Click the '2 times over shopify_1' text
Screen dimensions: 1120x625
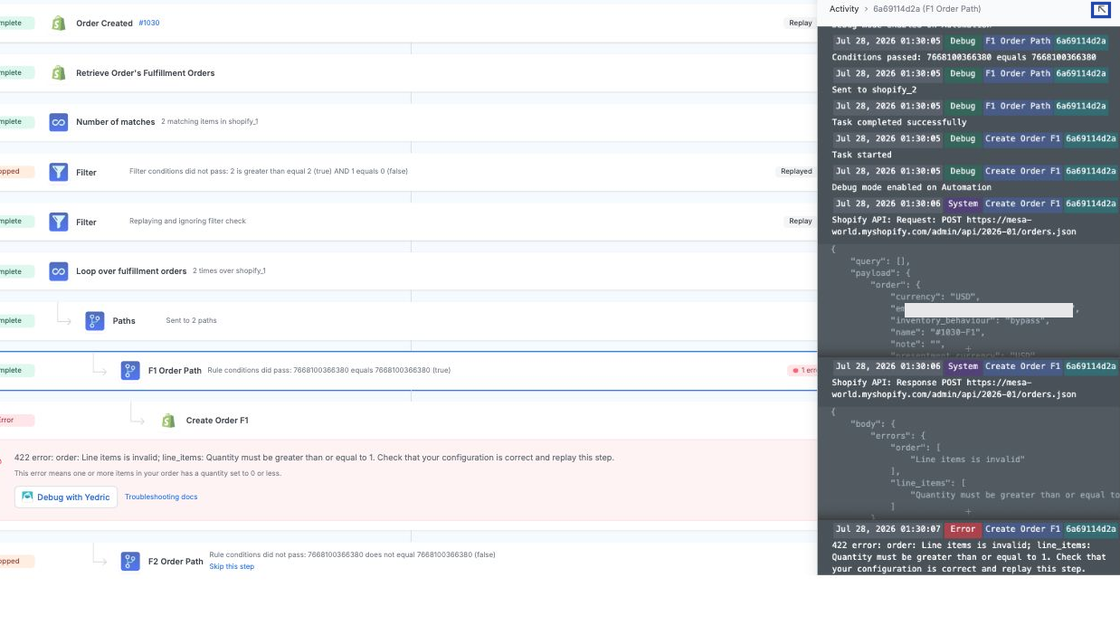pyautogui.click(x=229, y=271)
